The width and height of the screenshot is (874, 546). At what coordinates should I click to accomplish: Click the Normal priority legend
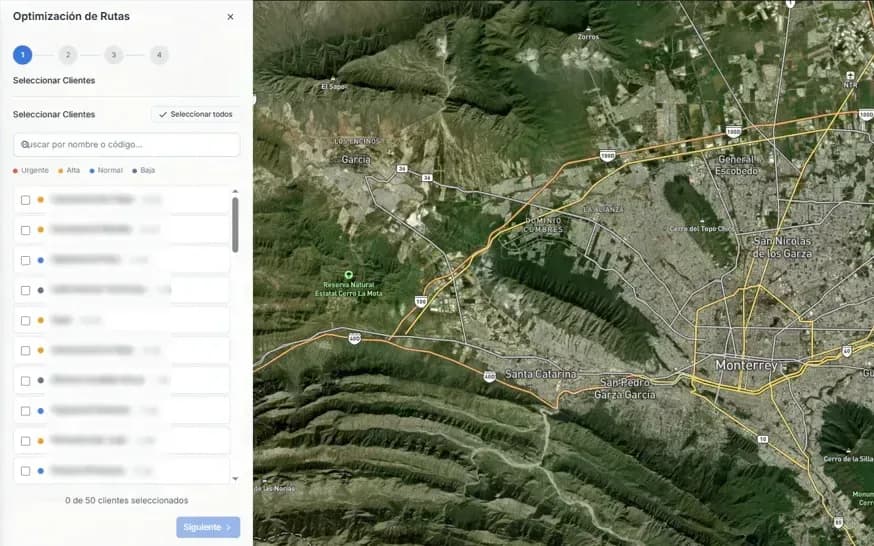(106, 170)
